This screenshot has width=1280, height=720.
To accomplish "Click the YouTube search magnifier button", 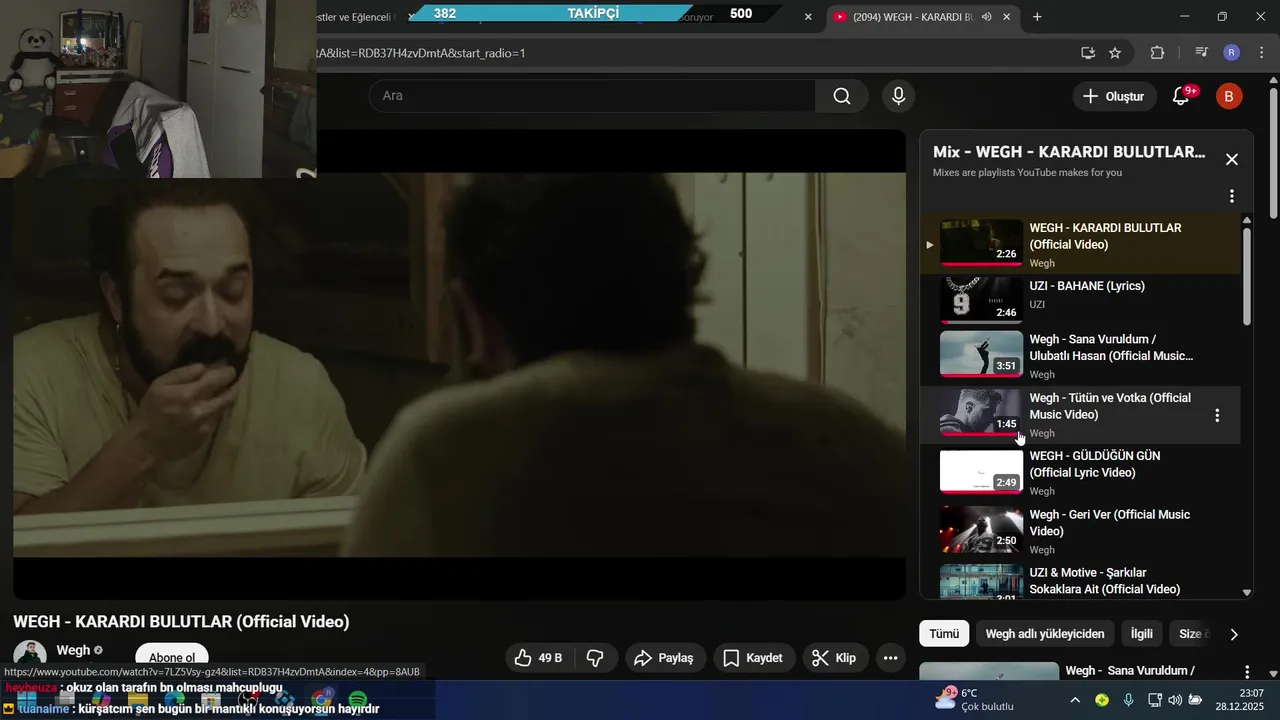I will click(x=842, y=96).
